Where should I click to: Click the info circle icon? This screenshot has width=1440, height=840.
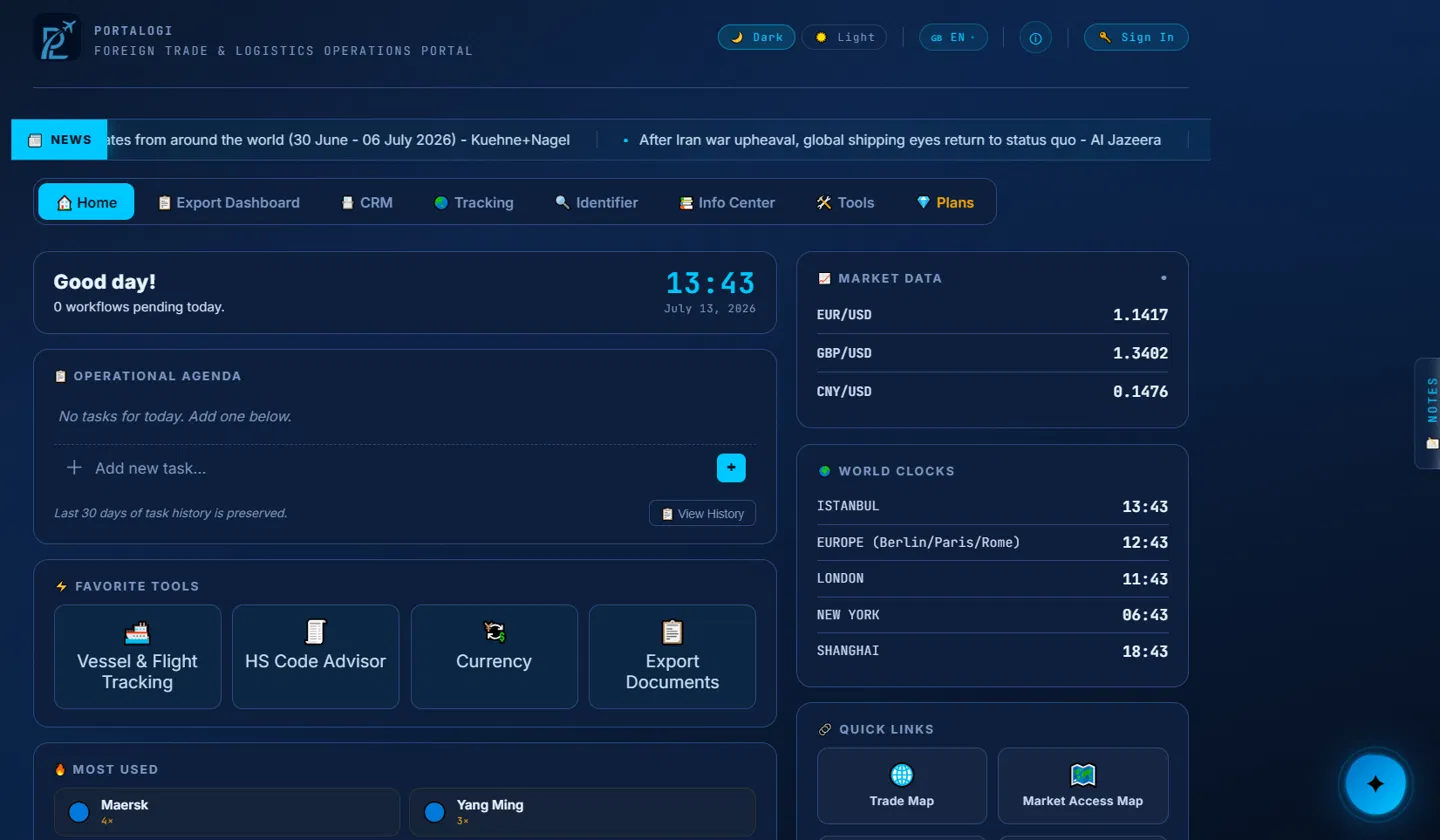pyautogui.click(x=1035, y=38)
